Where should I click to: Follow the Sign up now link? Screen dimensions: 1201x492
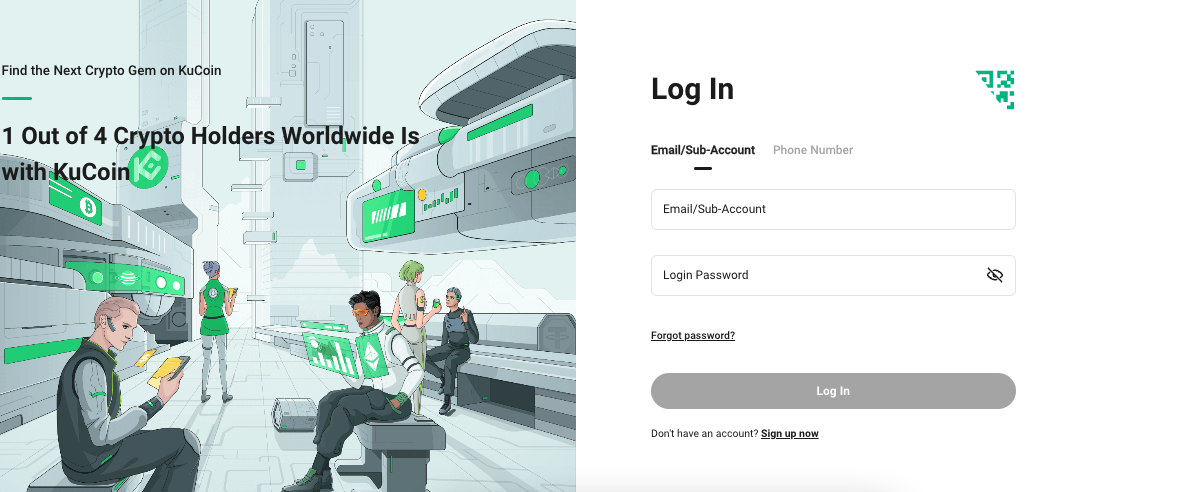(x=790, y=434)
